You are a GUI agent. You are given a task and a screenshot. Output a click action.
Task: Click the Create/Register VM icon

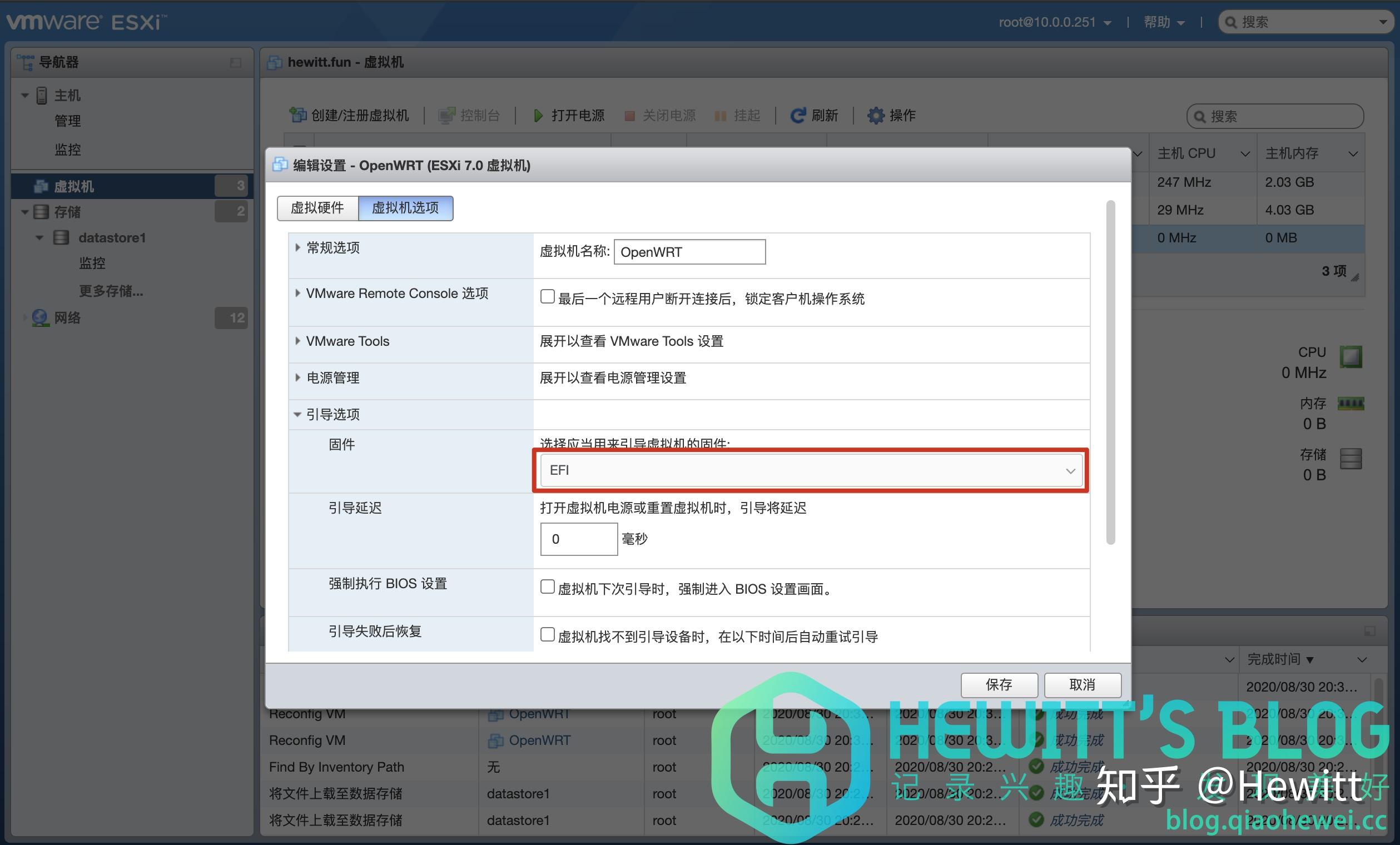pyautogui.click(x=297, y=116)
